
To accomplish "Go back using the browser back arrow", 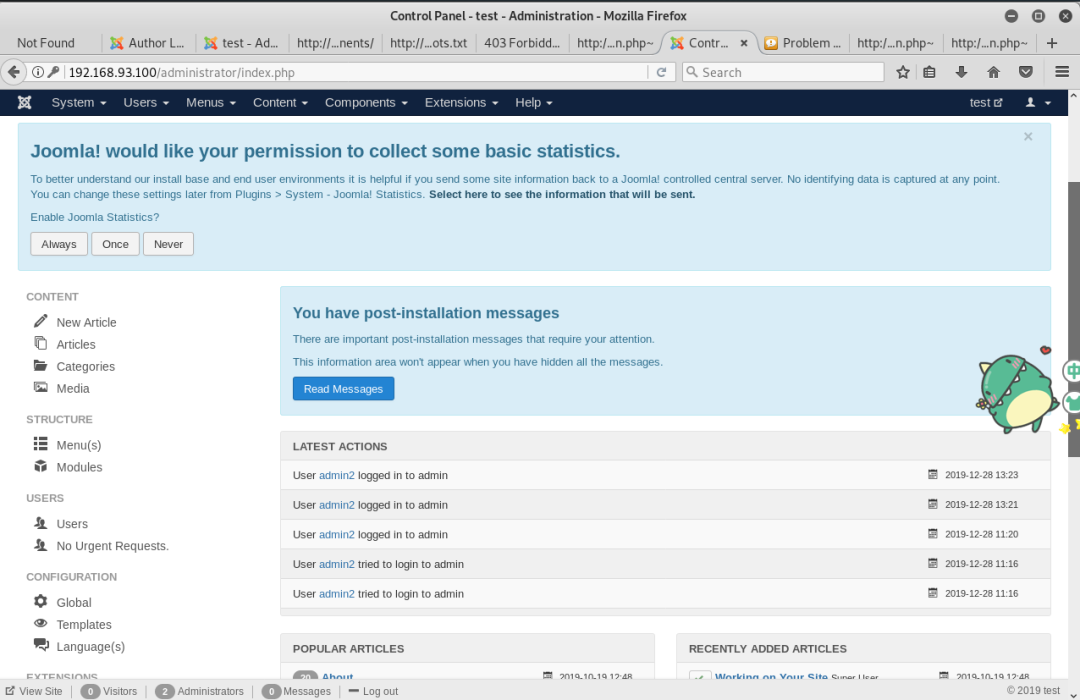I will (13, 72).
